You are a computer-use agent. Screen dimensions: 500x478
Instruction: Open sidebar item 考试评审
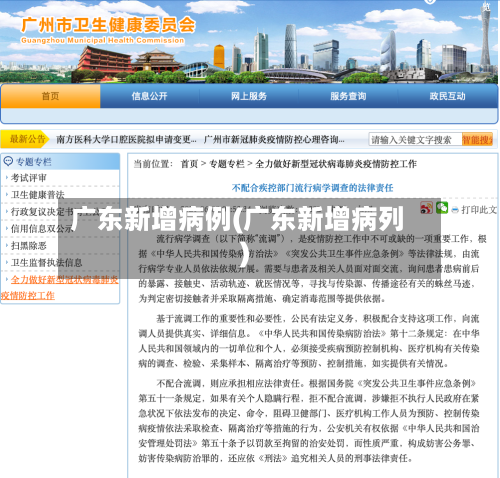coord(29,178)
